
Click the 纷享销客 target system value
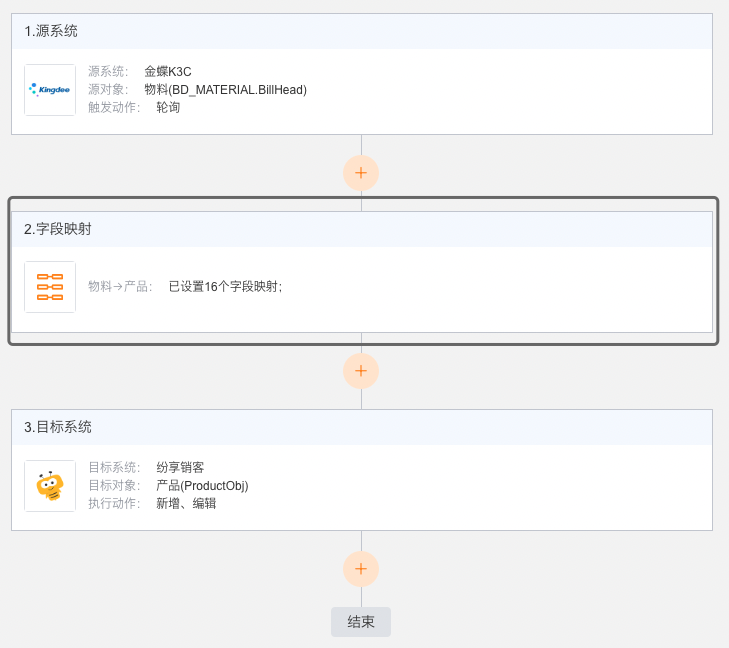pos(180,467)
